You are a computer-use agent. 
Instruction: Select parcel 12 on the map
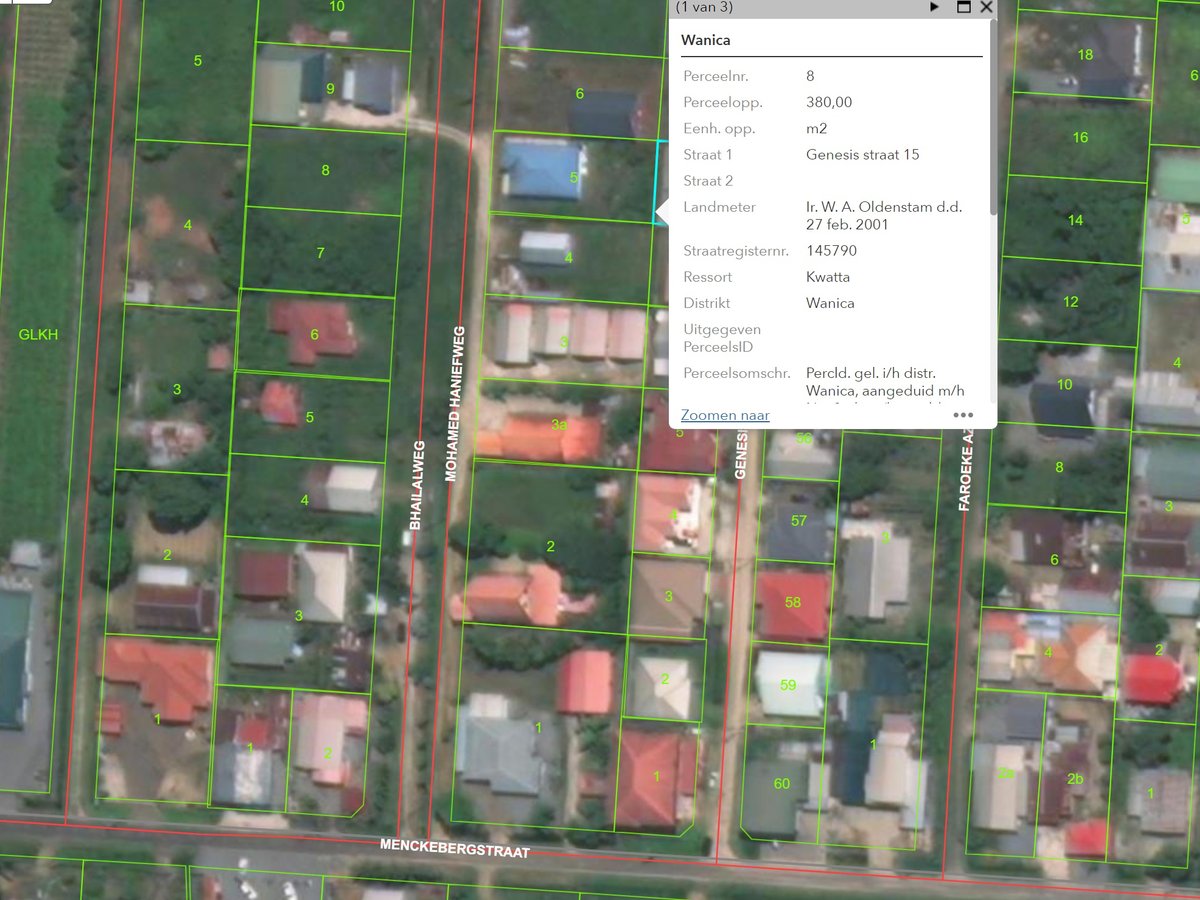[1071, 302]
